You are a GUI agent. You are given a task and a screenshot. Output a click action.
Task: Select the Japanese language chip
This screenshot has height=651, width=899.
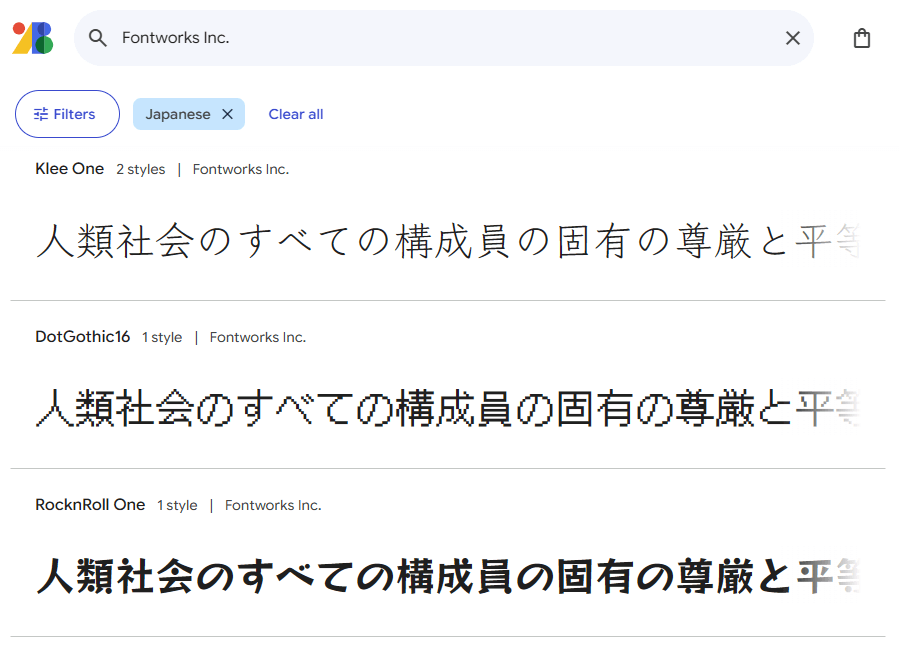(x=178, y=114)
